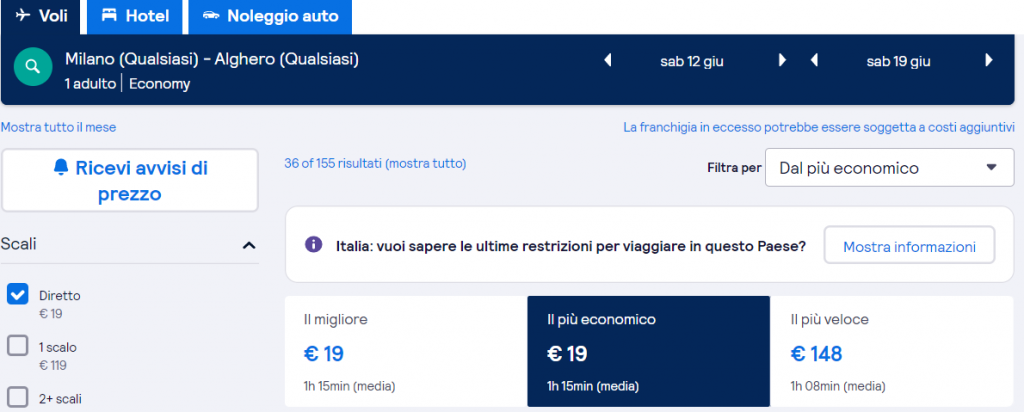Click the green search magnifier icon
The image size is (1024, 412).
pyautogui.click(x=33, y=67)
